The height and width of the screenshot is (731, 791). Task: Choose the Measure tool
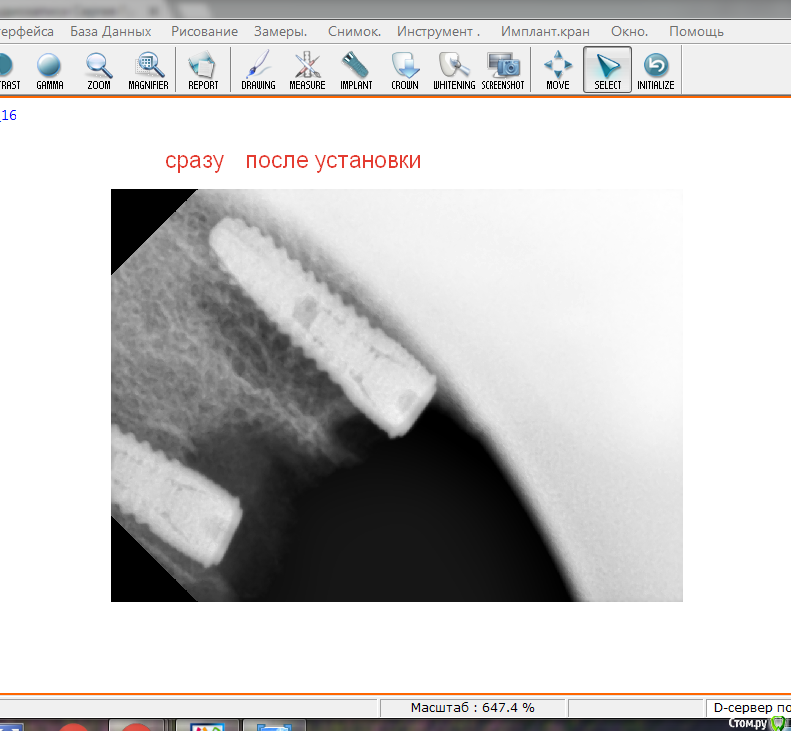[307, 70]
